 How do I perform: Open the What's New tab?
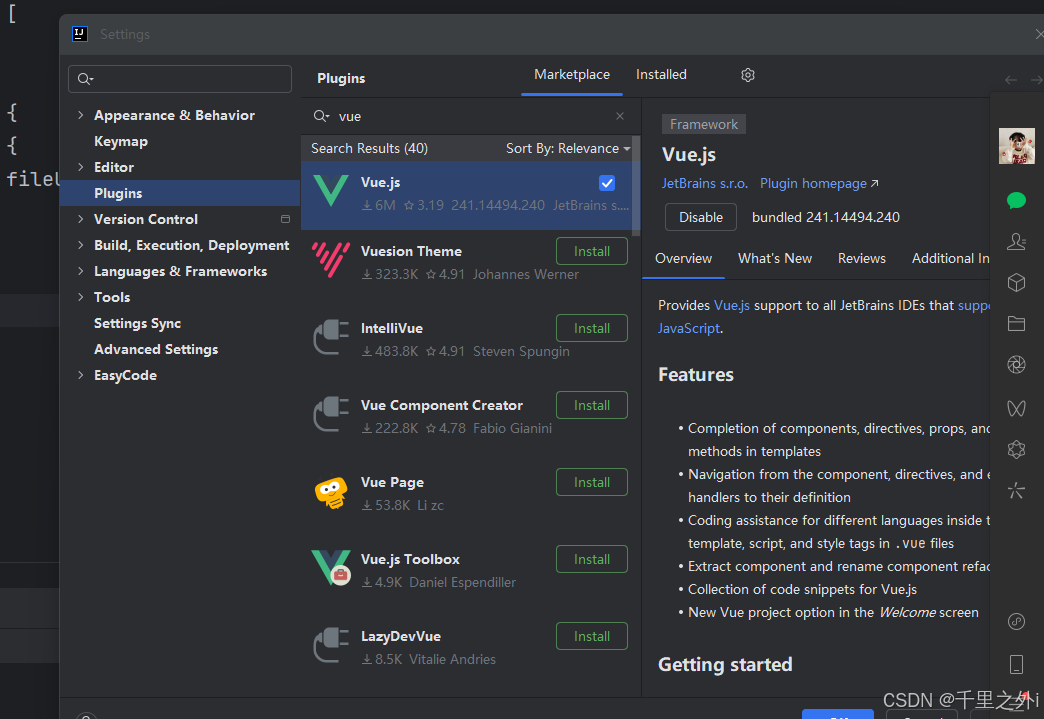(775, 258)
